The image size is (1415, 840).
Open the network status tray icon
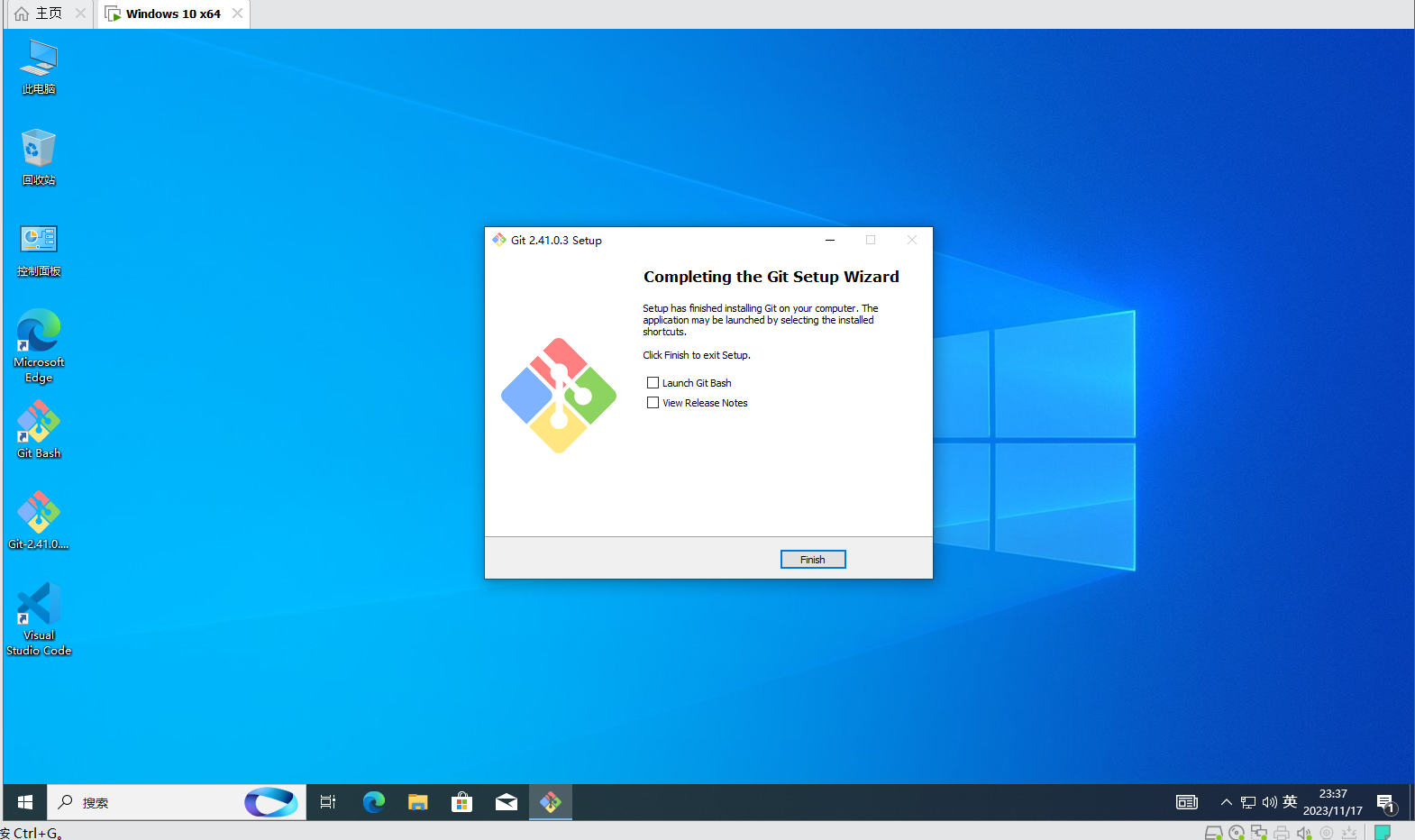(x=1248, y=802)
